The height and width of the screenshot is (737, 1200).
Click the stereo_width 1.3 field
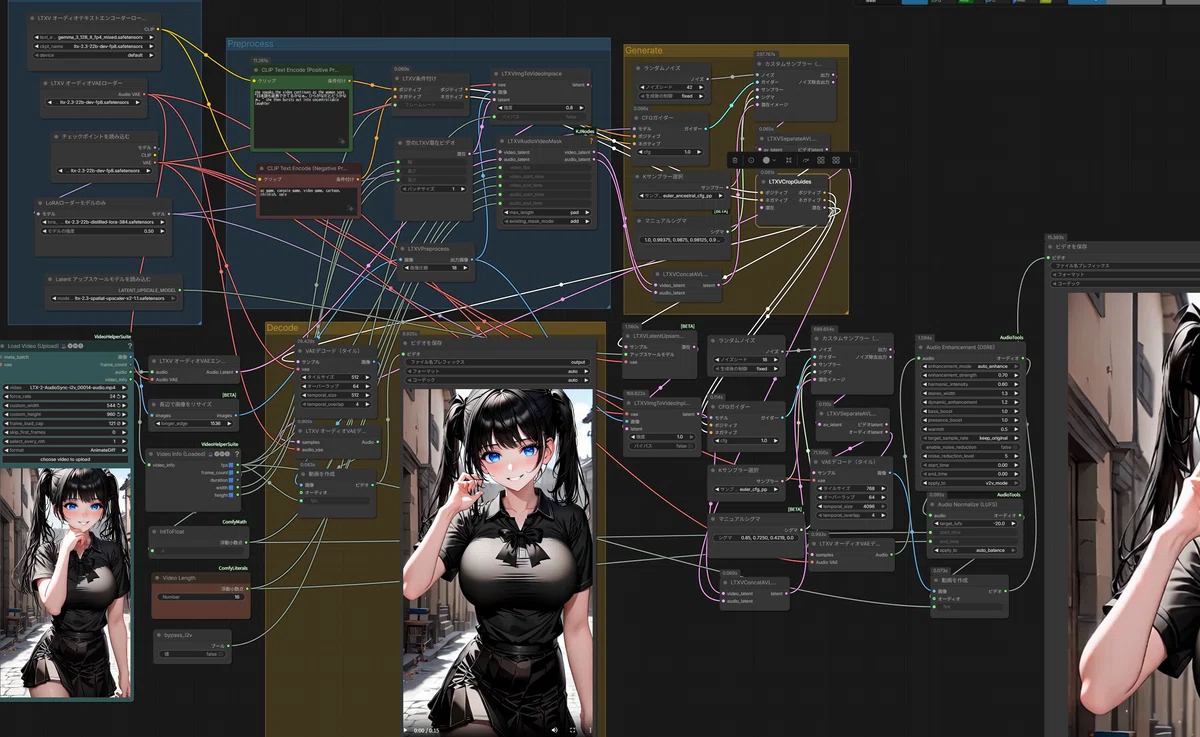(x=970, y=393)
